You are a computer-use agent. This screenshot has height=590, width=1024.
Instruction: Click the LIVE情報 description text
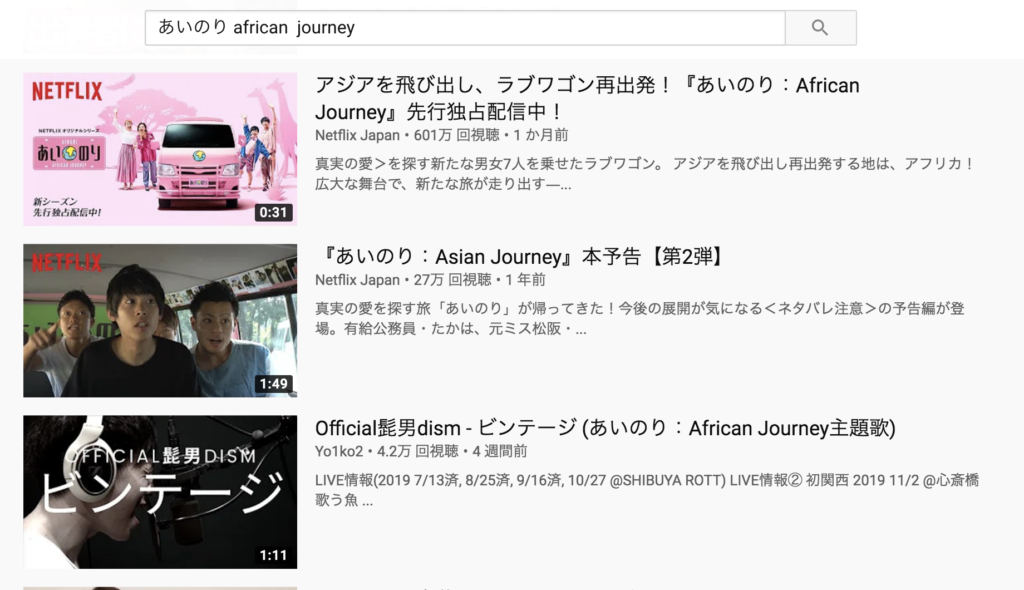(647, 490)
